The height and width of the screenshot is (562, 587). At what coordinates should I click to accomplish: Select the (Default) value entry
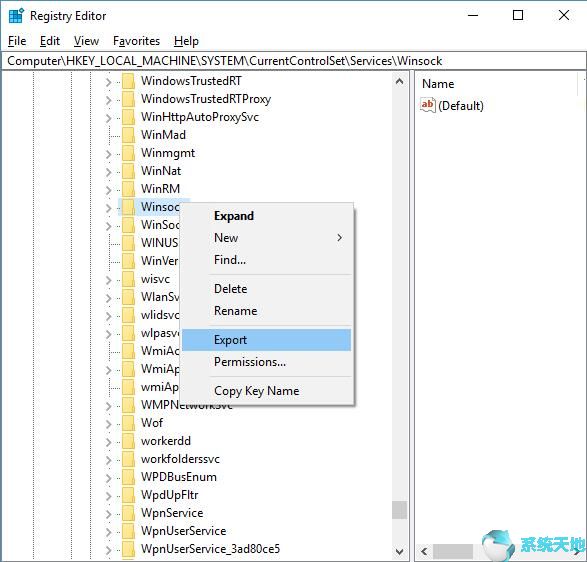tap(461, 106)
